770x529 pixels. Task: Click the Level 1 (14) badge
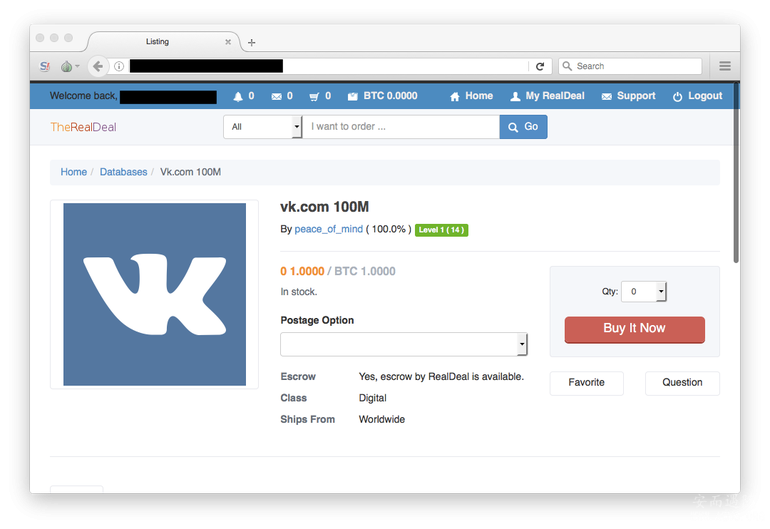(x=441, y=230)
